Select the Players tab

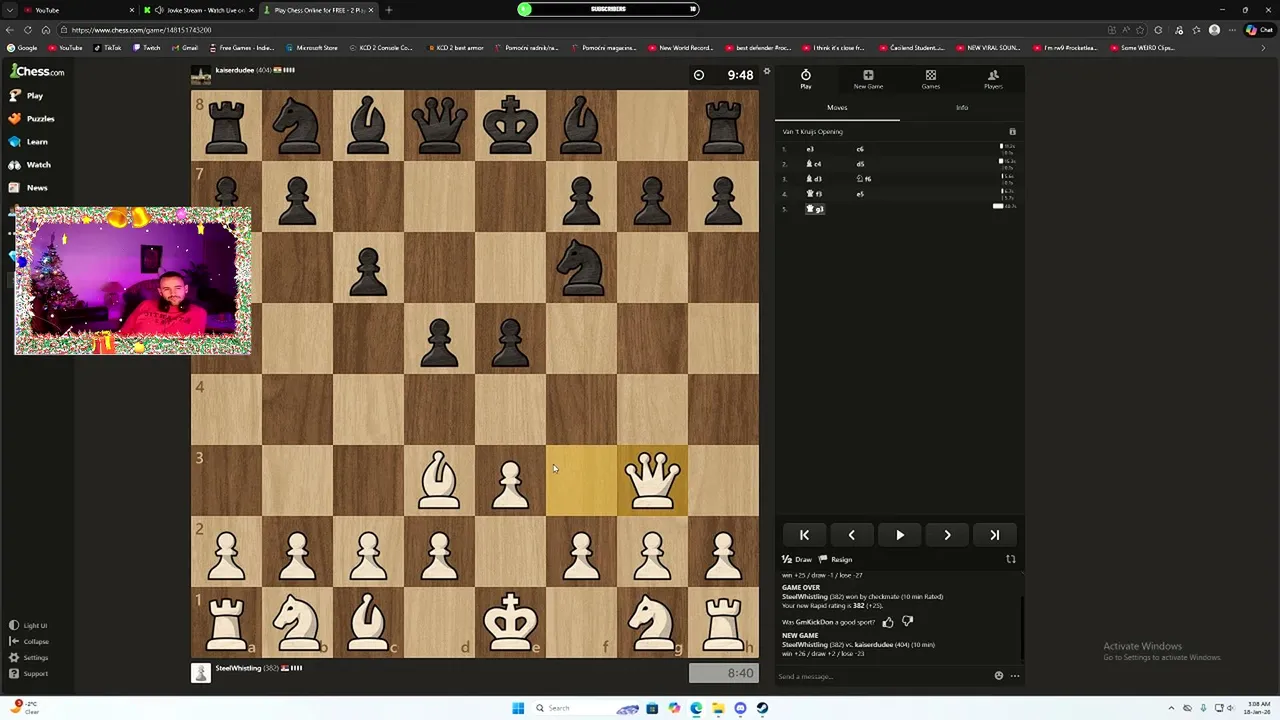993,79
